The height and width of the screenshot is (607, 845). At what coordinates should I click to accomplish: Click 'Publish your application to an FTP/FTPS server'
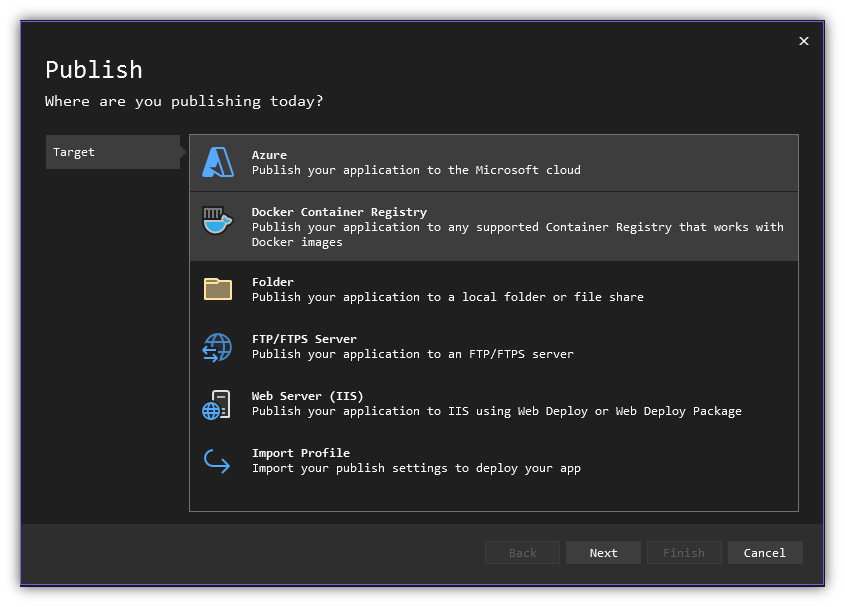[413, 354]
